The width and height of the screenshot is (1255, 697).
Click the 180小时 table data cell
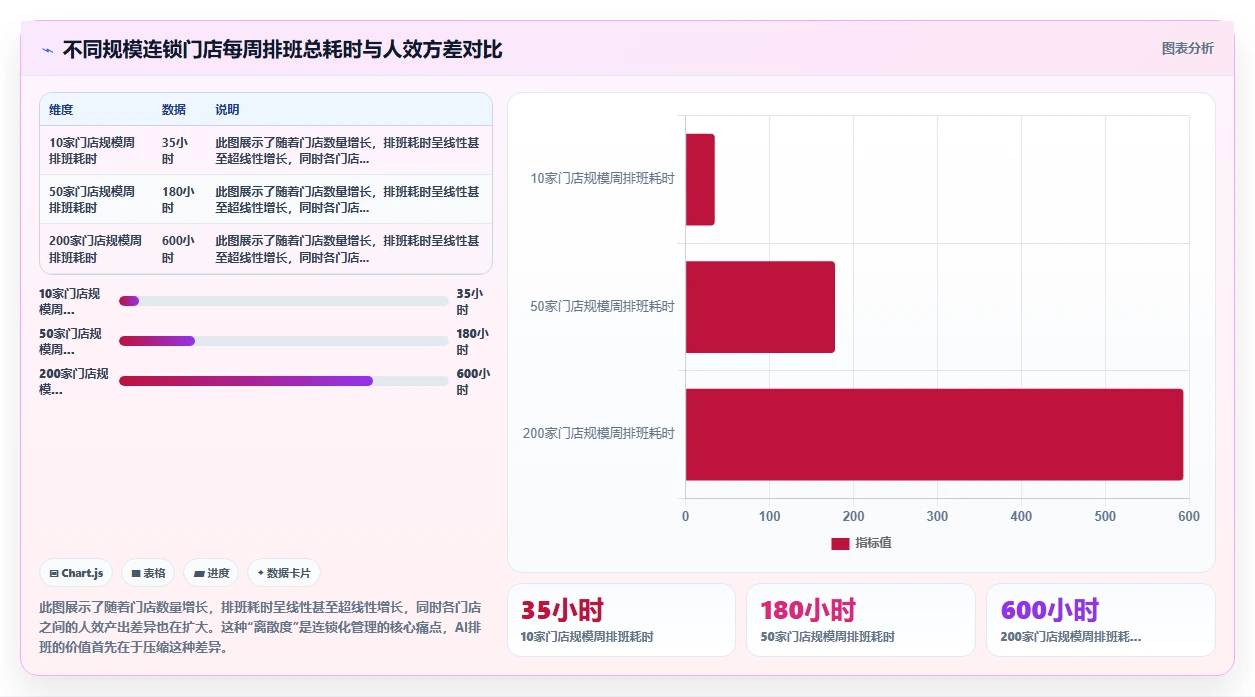coord(178,200)
